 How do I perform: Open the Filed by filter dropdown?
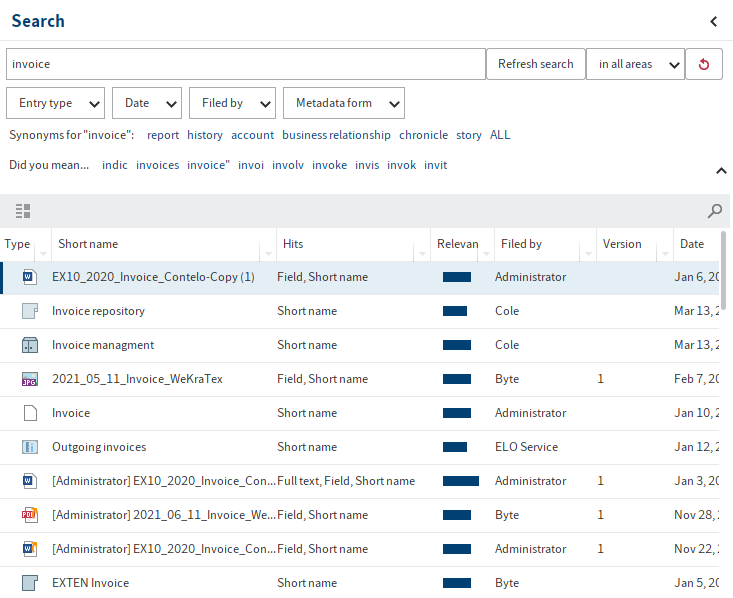pos(232,103)
